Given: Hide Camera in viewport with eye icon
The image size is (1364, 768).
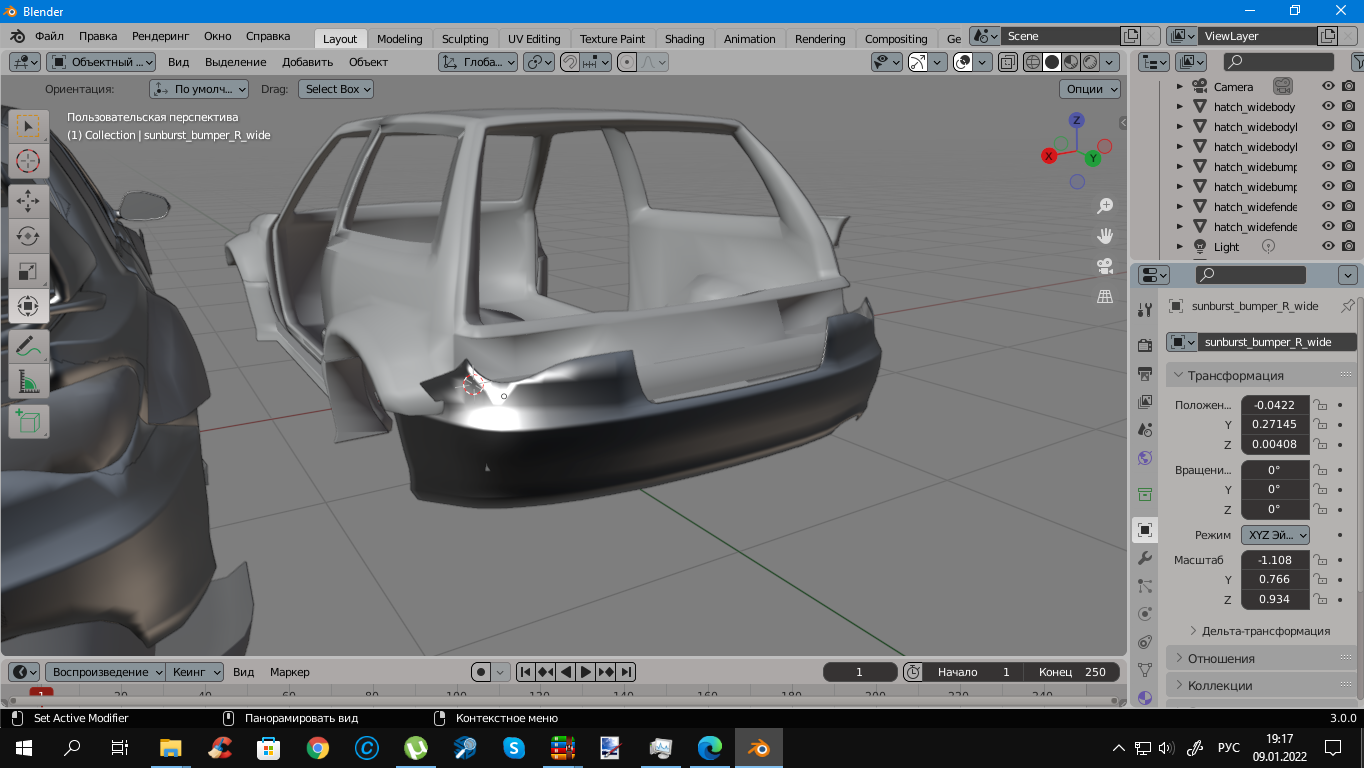Looking at the screenshot, I should tap(1329, 87).
